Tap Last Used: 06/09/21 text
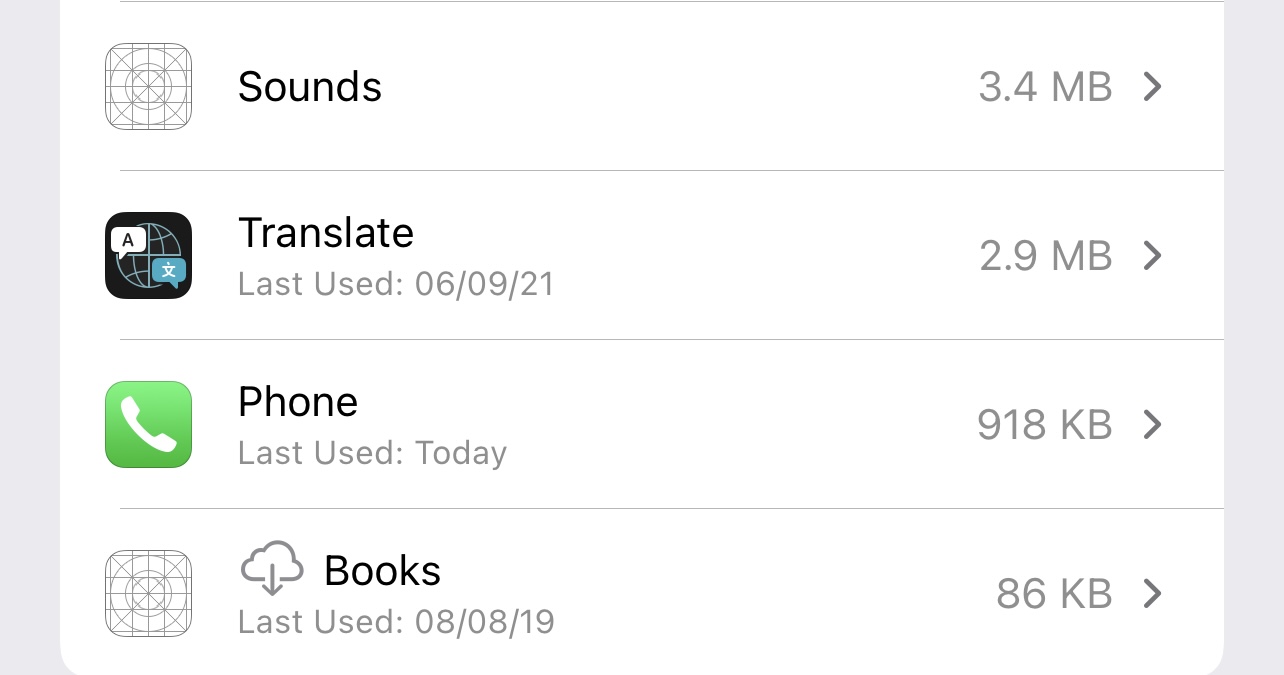The image size is (1284, 675). [x=396, y=284]
